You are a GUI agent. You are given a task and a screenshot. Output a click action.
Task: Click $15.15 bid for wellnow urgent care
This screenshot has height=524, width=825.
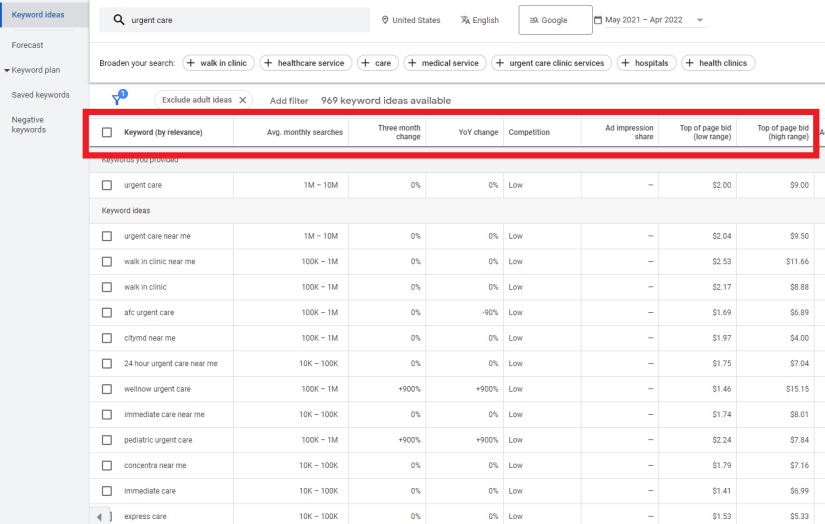click(798, 389)
